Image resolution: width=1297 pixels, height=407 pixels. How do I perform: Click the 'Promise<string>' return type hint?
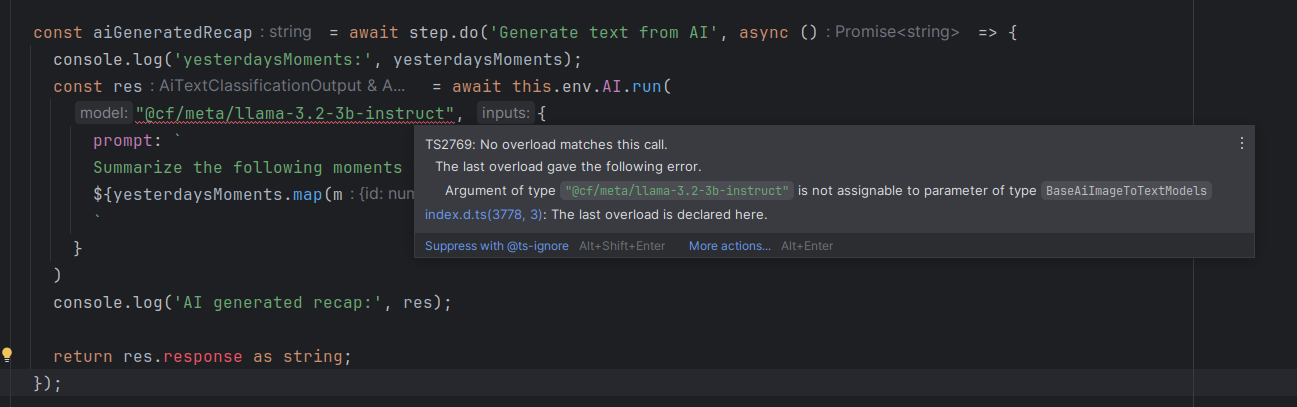click(x=897, y=32)
